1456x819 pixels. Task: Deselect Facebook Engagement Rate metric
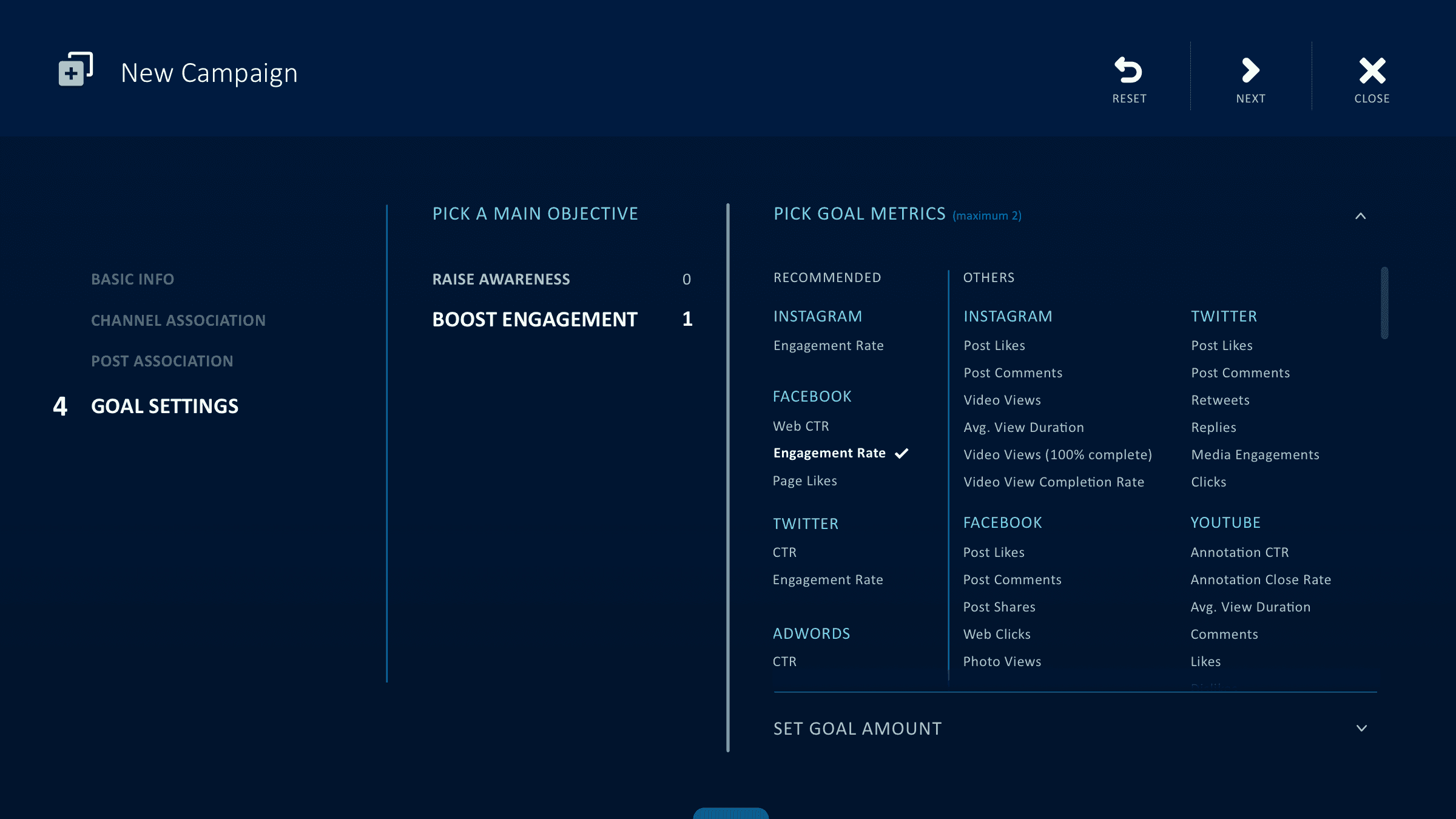coord(829,453)
